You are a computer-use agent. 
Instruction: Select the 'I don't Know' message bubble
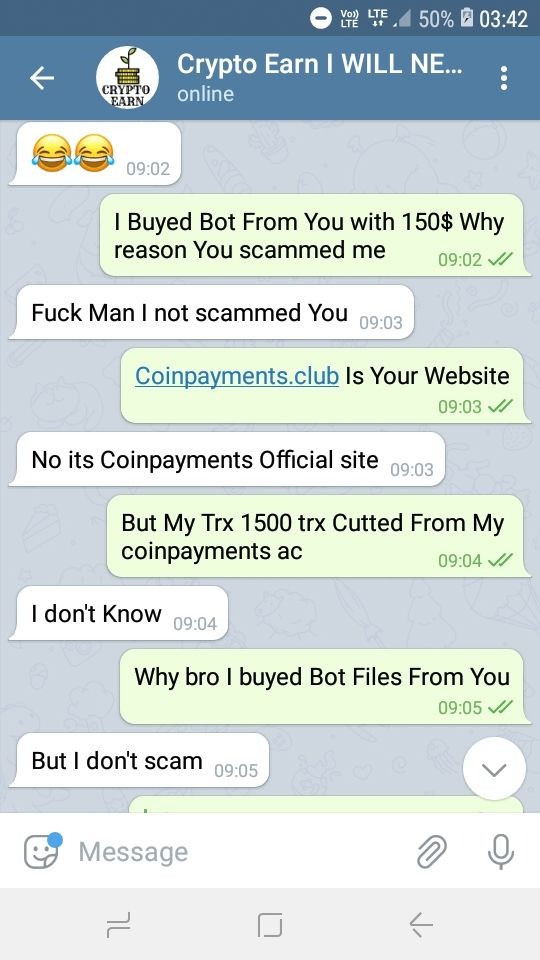119,613
